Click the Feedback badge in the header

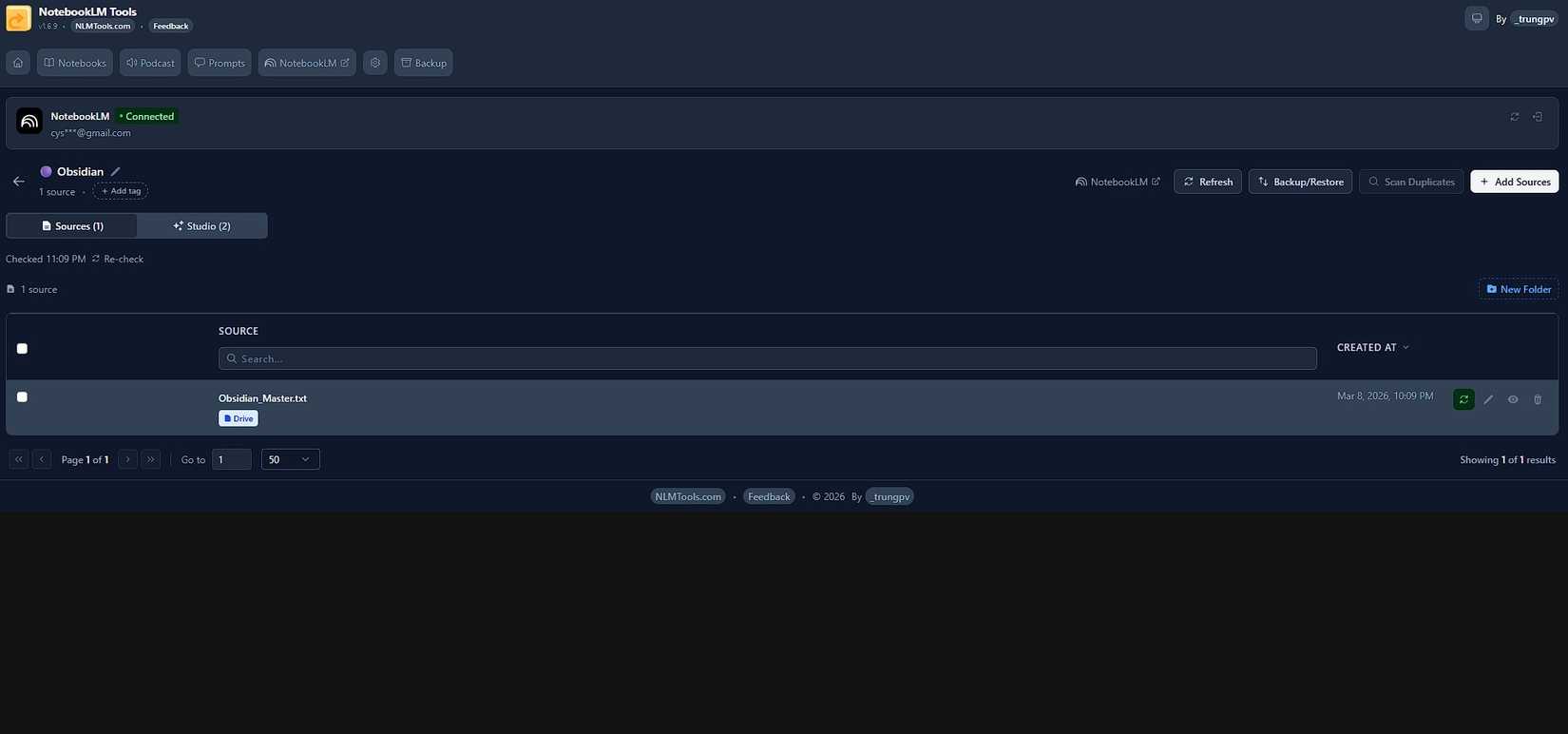[171, 26]
